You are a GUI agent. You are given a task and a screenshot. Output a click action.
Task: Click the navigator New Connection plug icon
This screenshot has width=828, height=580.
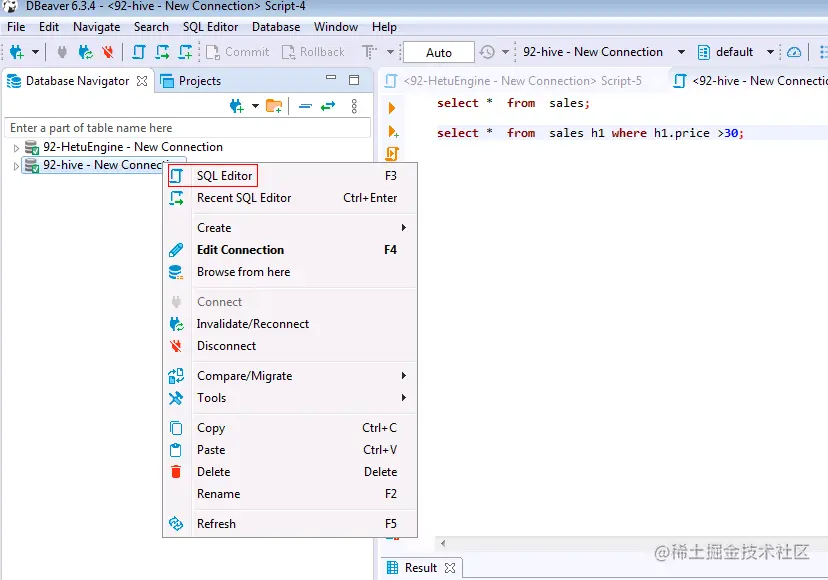point(237,106)
